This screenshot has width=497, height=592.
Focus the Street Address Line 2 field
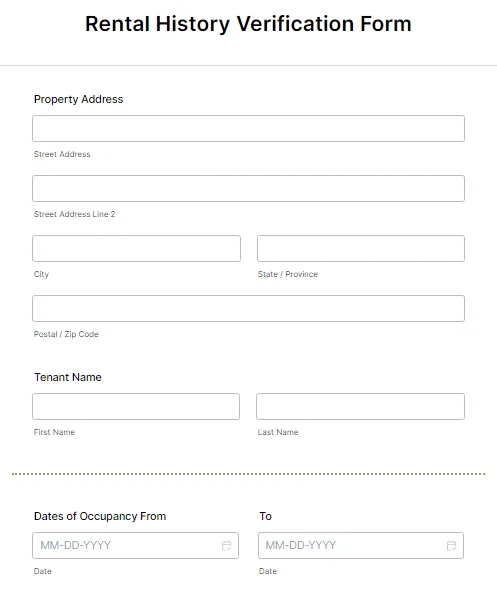point(248,188)
